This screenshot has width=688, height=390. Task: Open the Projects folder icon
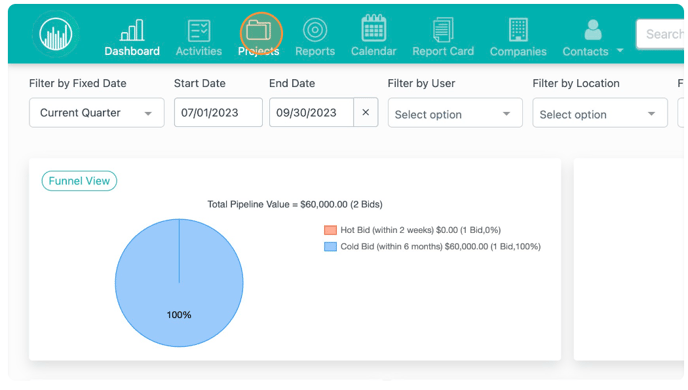click(258, 31)
